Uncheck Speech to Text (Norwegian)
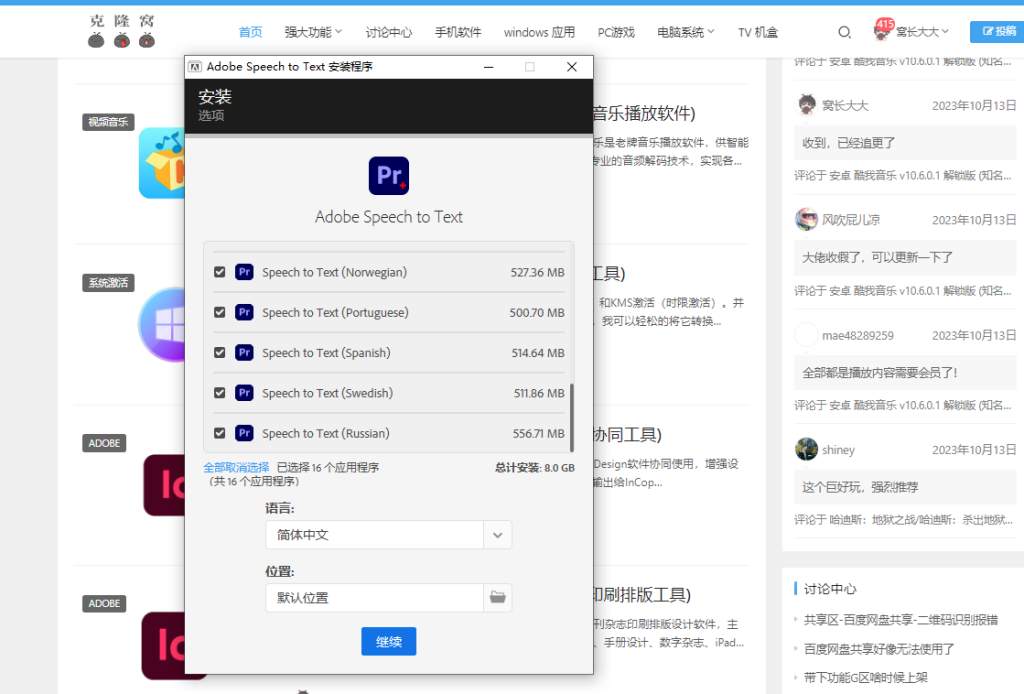 pos(219,272)
